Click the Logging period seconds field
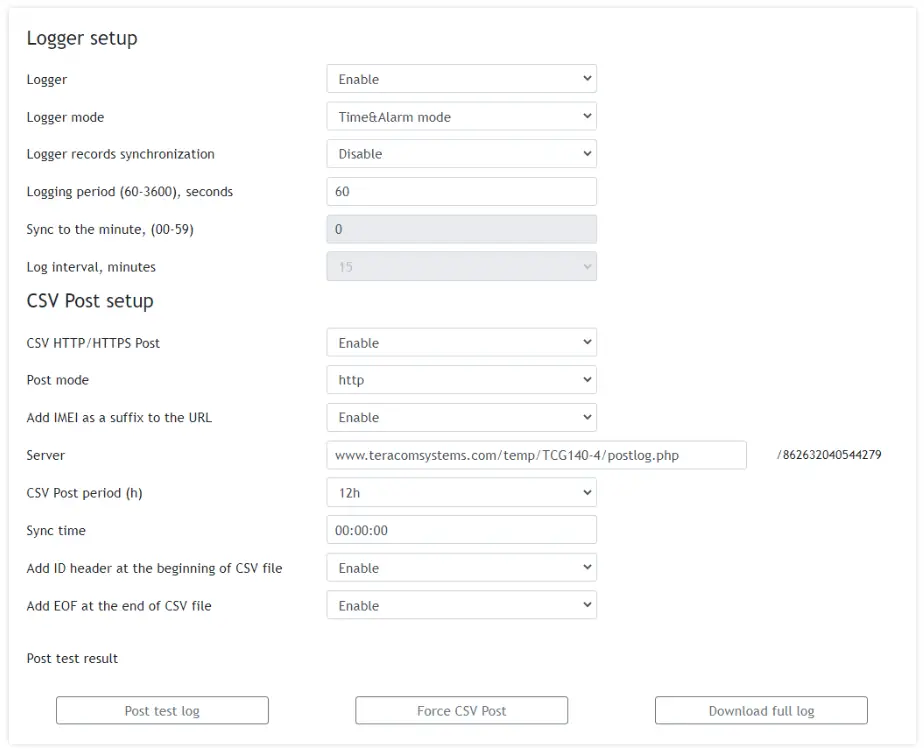 [x=461, y=192]
